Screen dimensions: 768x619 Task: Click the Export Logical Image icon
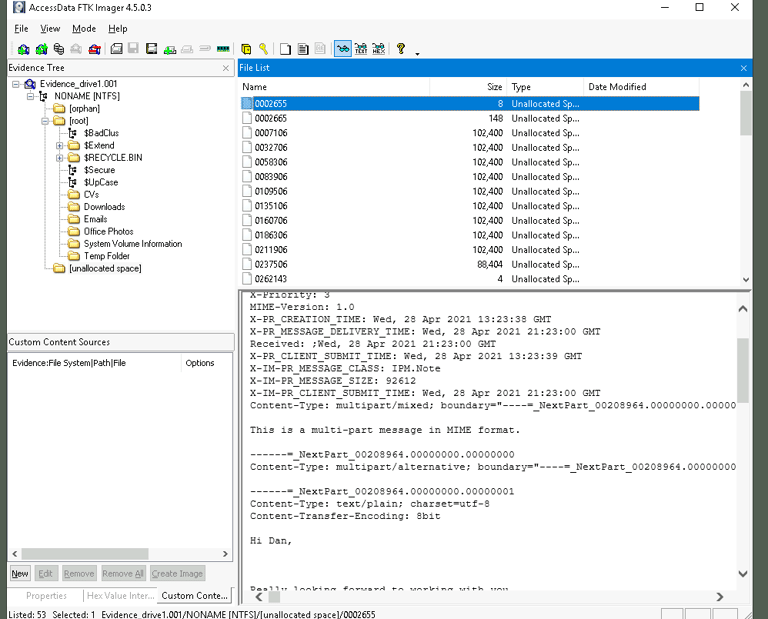point(152,48)
